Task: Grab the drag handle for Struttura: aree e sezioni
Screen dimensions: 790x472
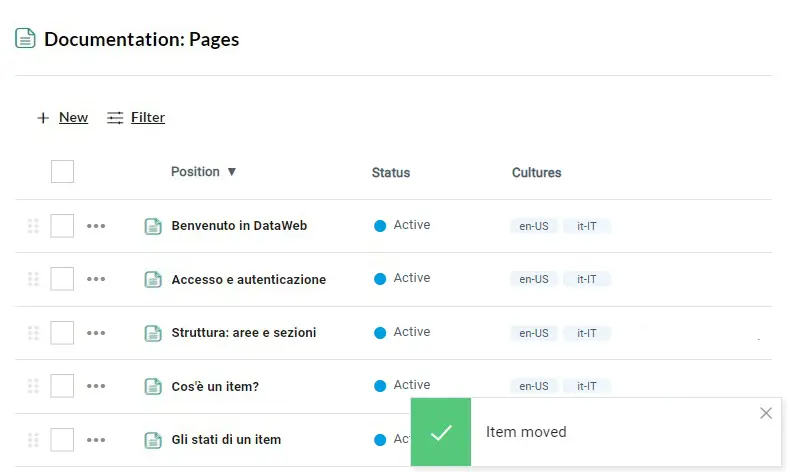Action: tap(33, 333)
